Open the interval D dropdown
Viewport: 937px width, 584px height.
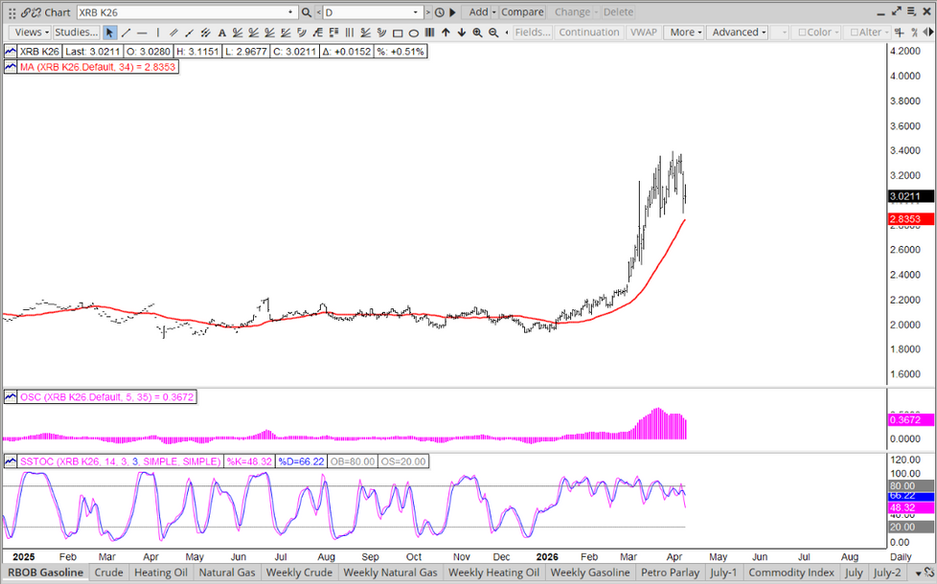[x=416, y=12]
